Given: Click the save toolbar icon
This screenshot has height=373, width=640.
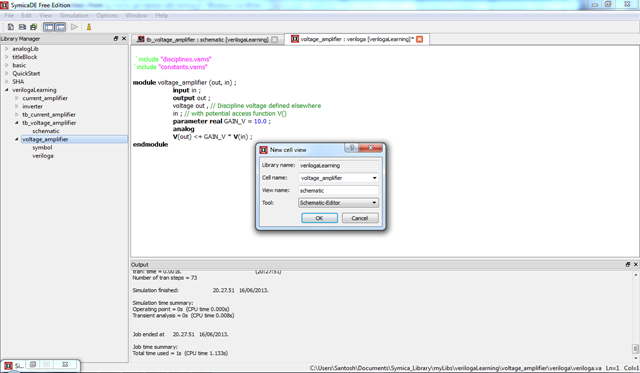Looking at the screenshot, I should pos(22,27).
